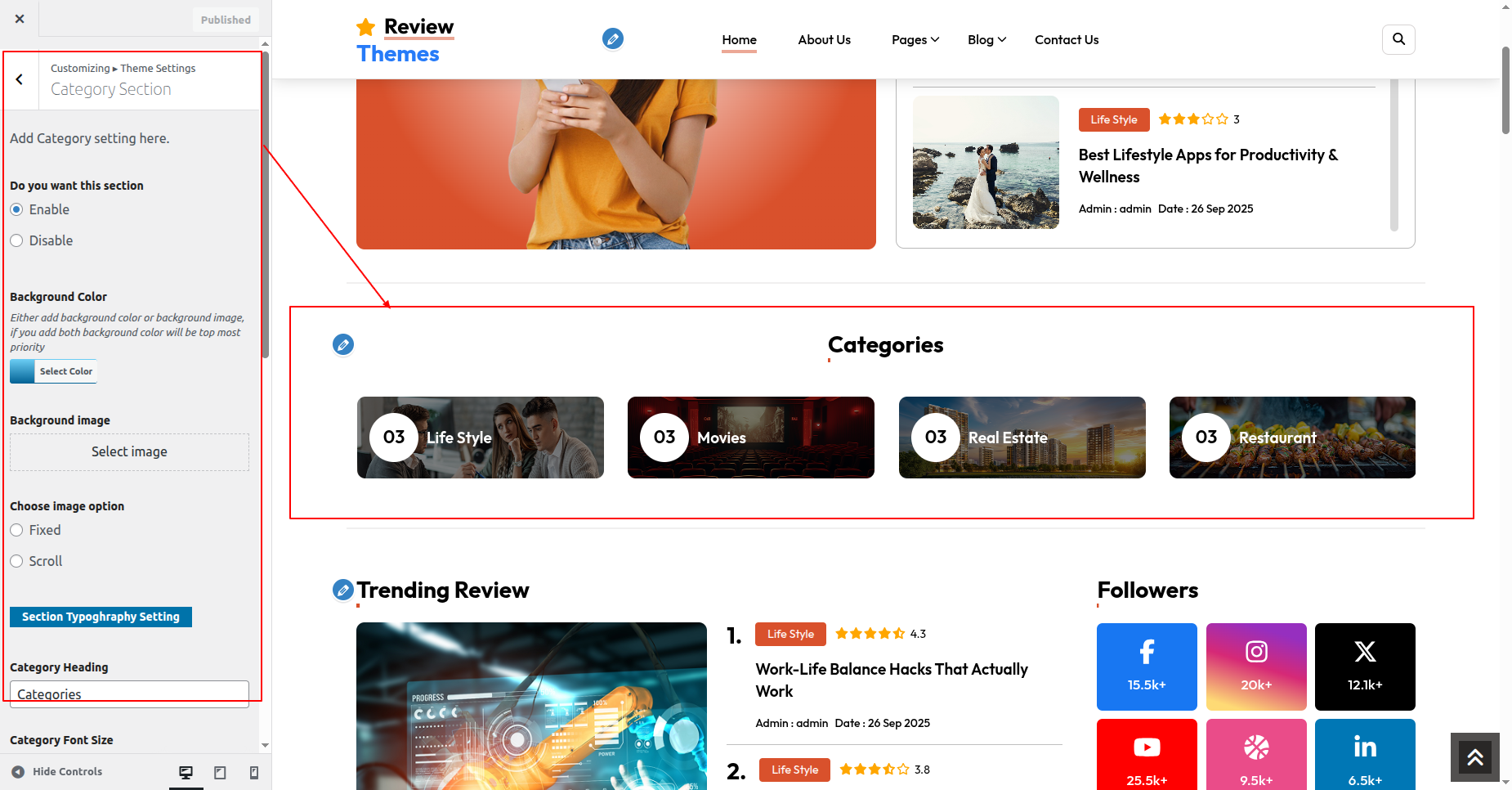Click the X (Twitter) followers tile
Screen dimensions: 1512x790
pos(1365,667)
